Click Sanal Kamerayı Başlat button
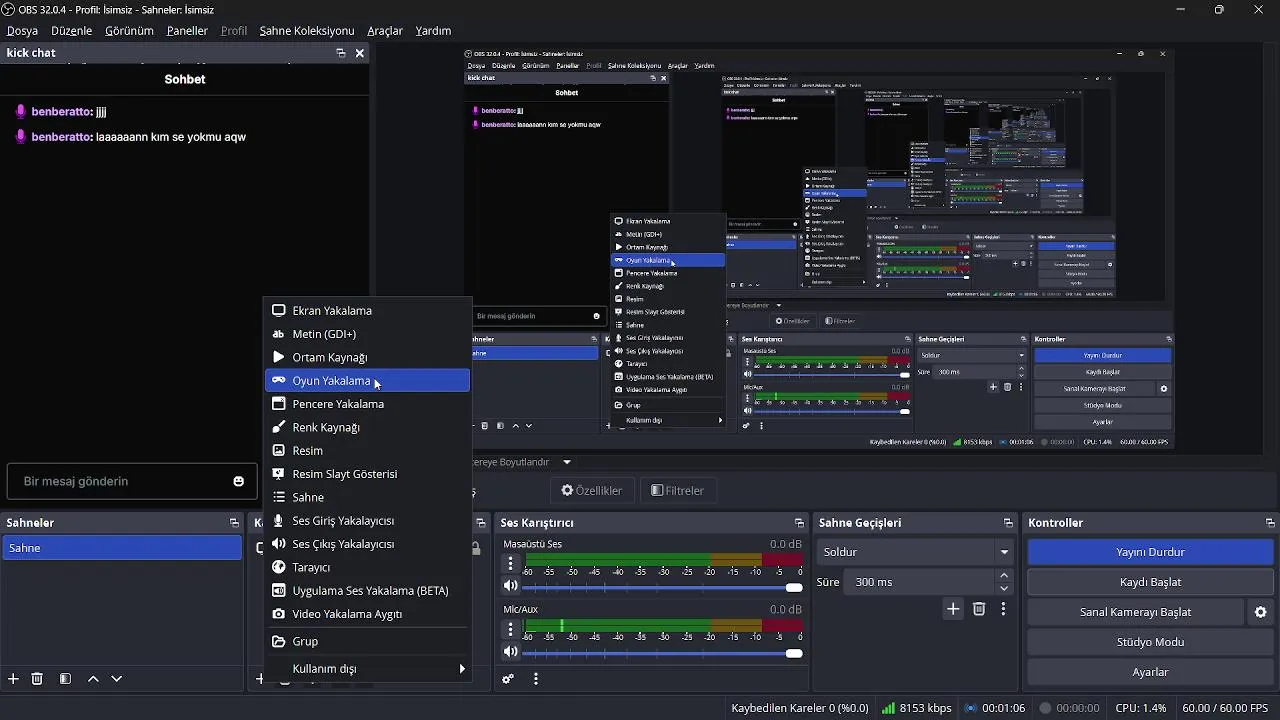 tap(1135, 612)
